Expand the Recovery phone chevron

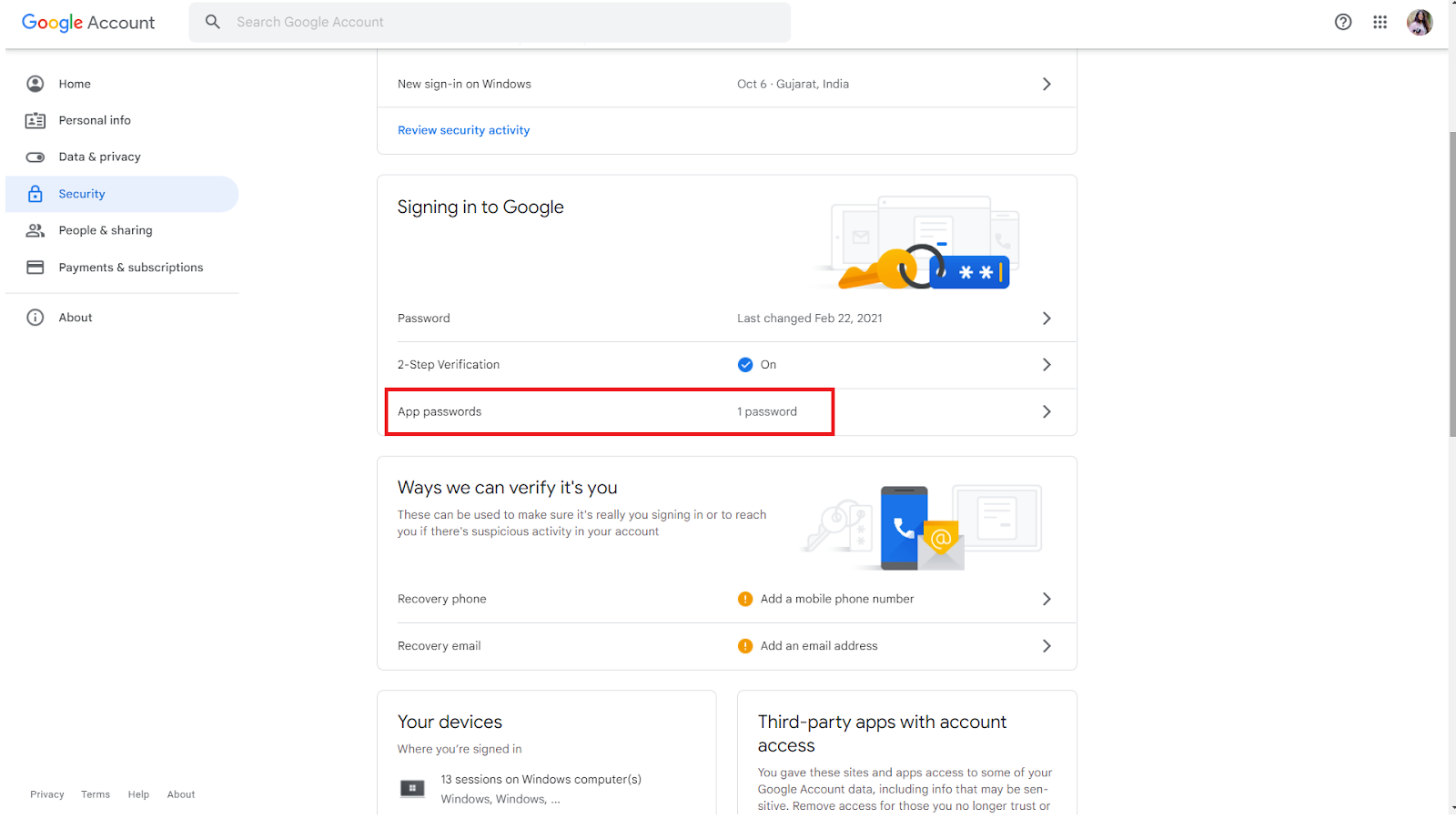(x=1046, y=599)
